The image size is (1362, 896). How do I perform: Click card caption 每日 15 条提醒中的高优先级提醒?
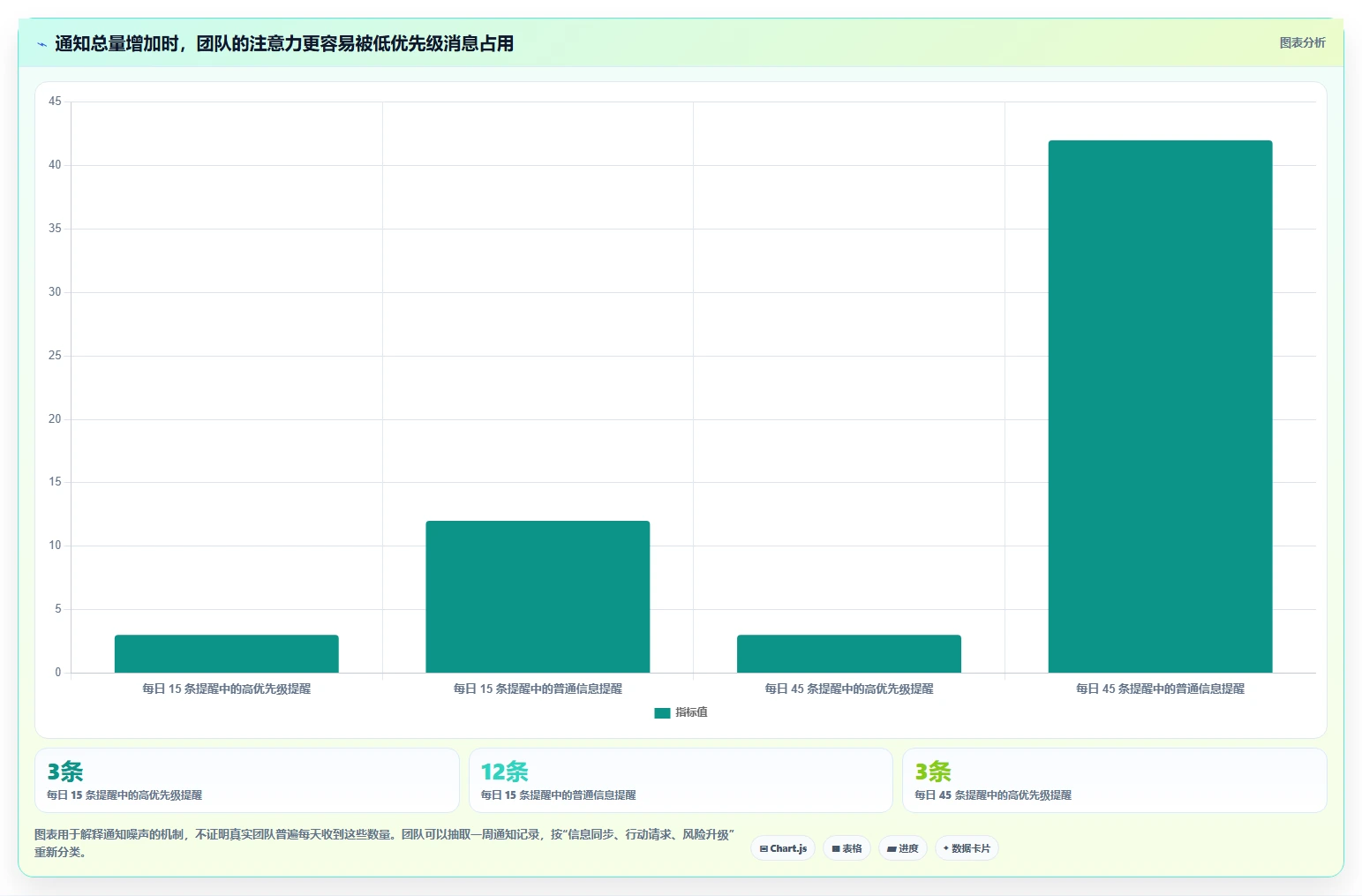coord(124,795)
